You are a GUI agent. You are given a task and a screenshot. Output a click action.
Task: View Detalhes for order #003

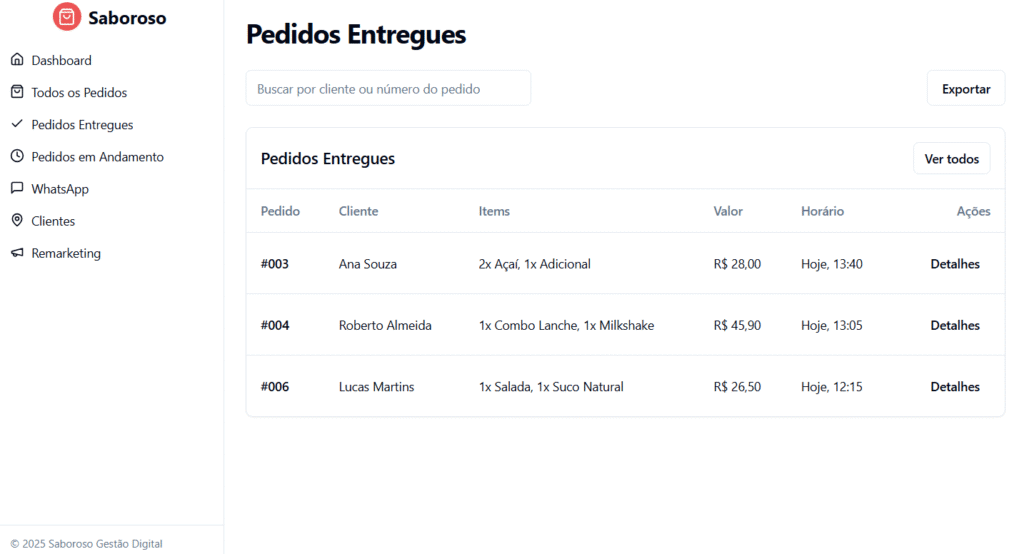955,264
